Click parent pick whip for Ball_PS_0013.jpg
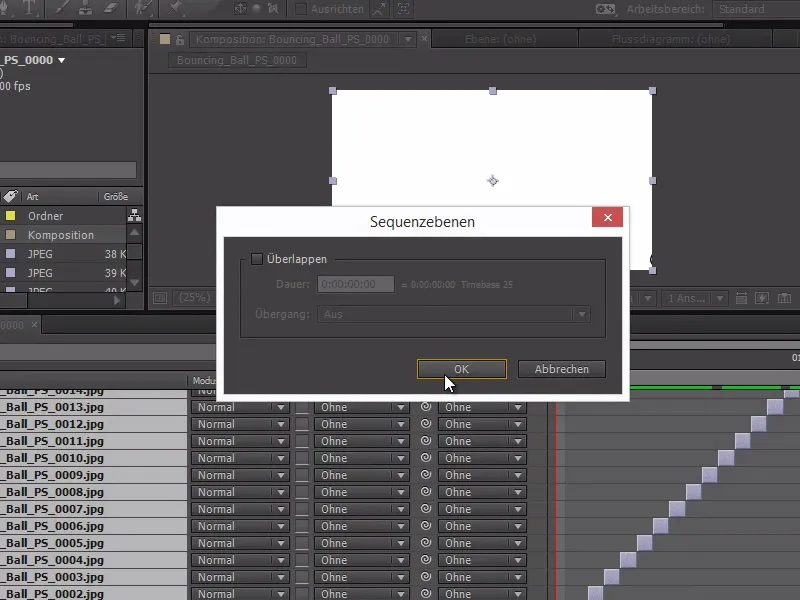 pos(426,407)
